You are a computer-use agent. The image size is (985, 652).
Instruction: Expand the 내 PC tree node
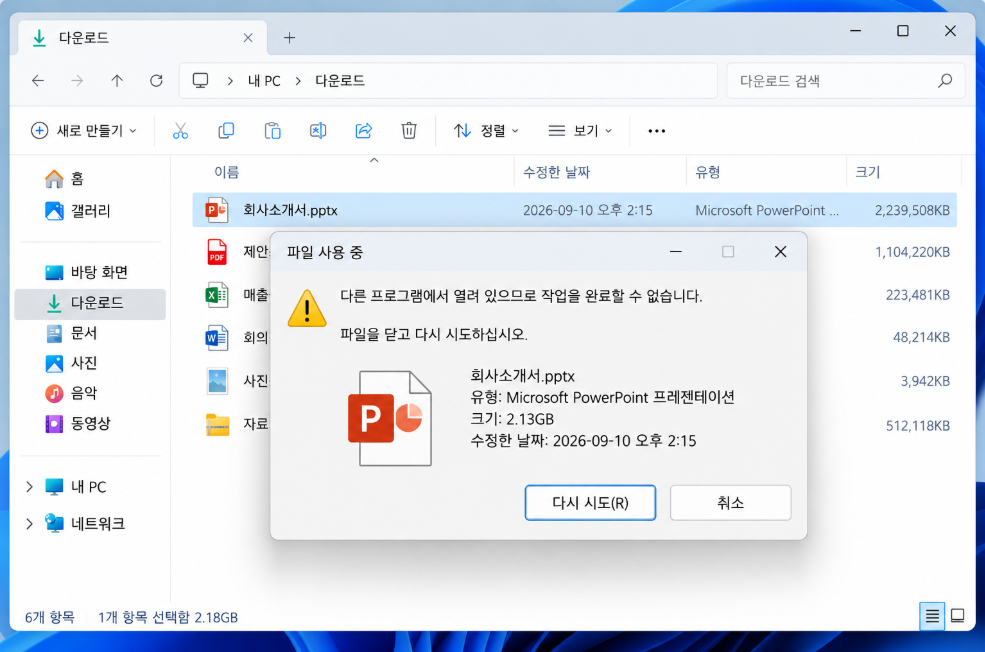point(29,487)
